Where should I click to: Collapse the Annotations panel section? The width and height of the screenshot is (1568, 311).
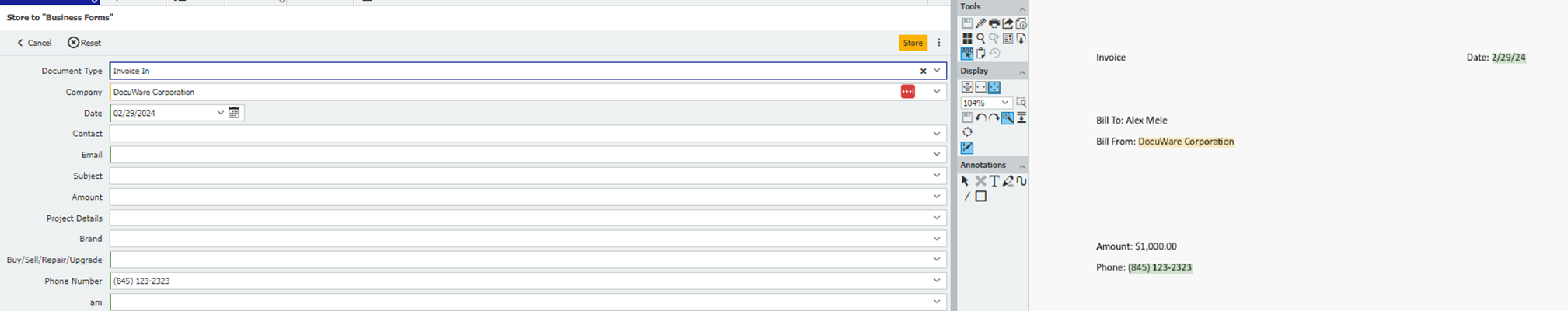click(1022, 166)
